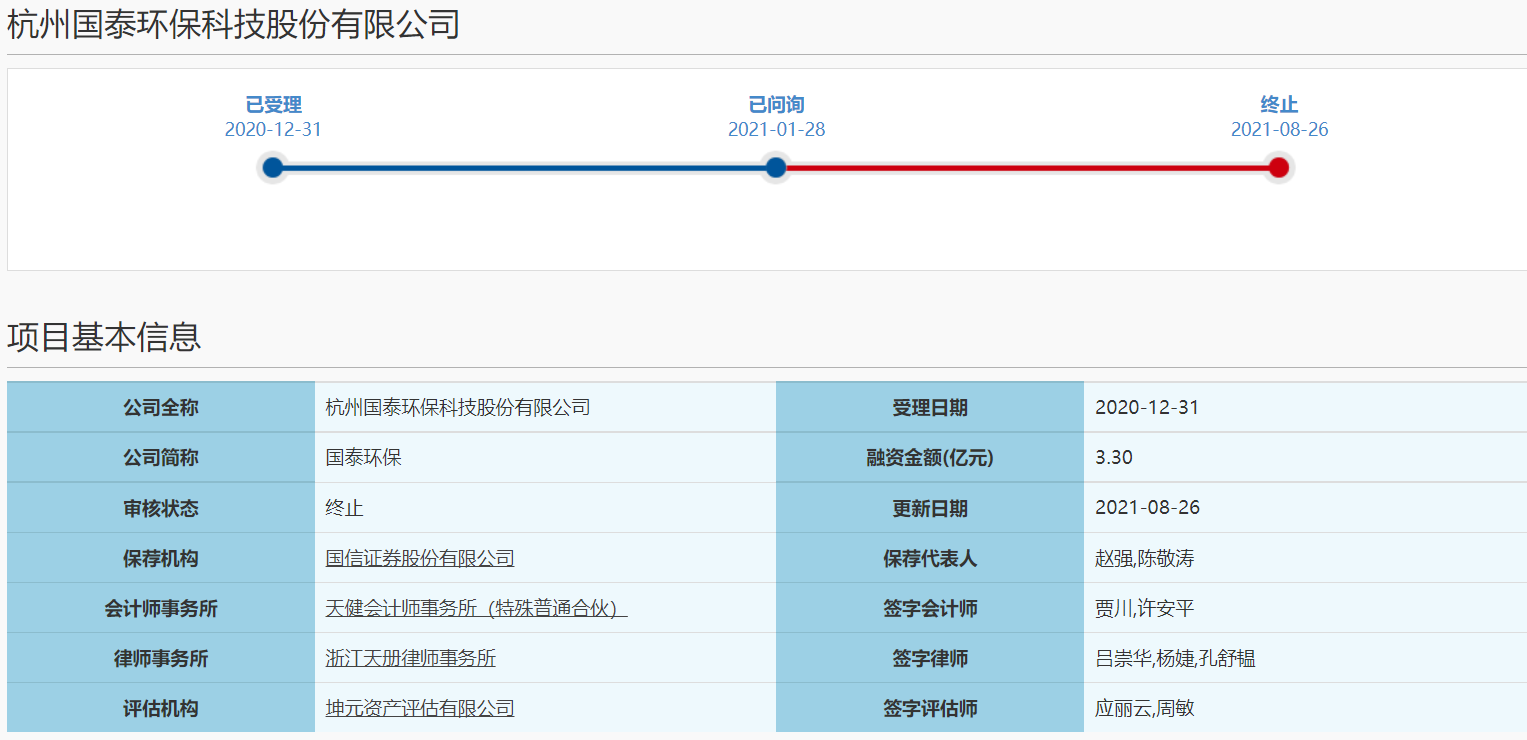Click the 评估机构 header cell
Viewport: 1527px width, 740px height.
pos(161,708)
